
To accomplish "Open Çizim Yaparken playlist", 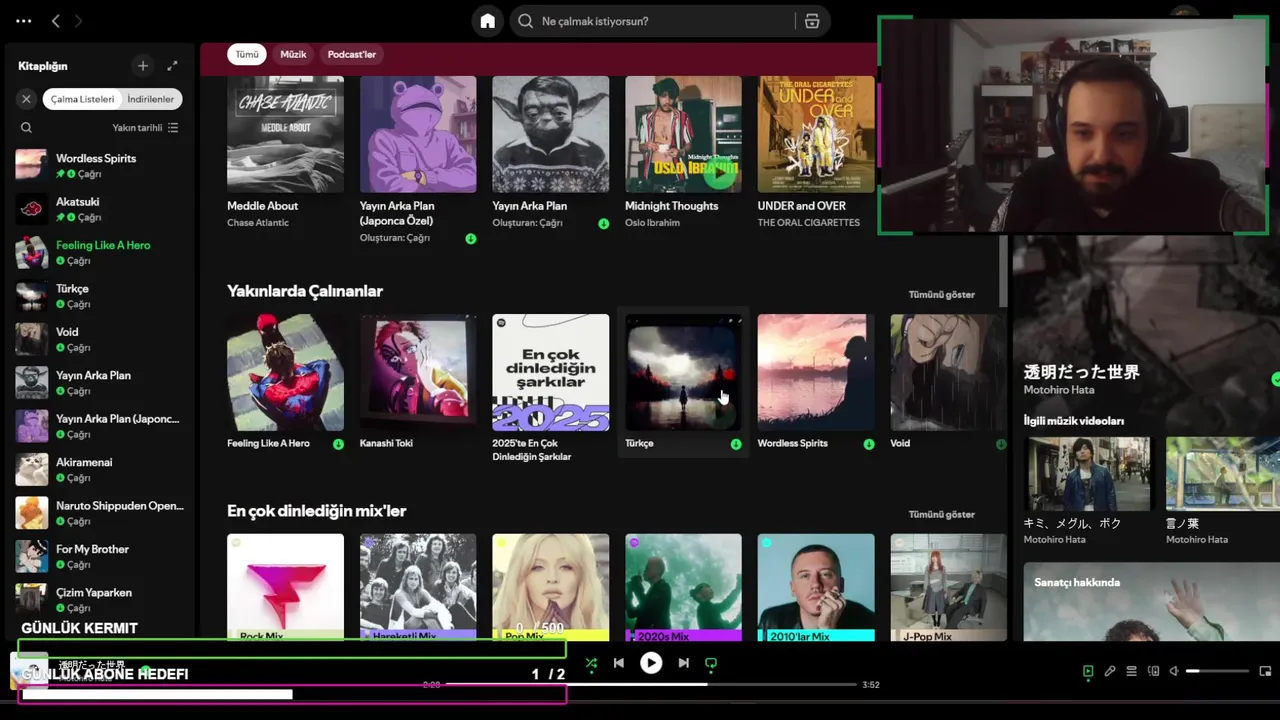I will tap(100, 600).
